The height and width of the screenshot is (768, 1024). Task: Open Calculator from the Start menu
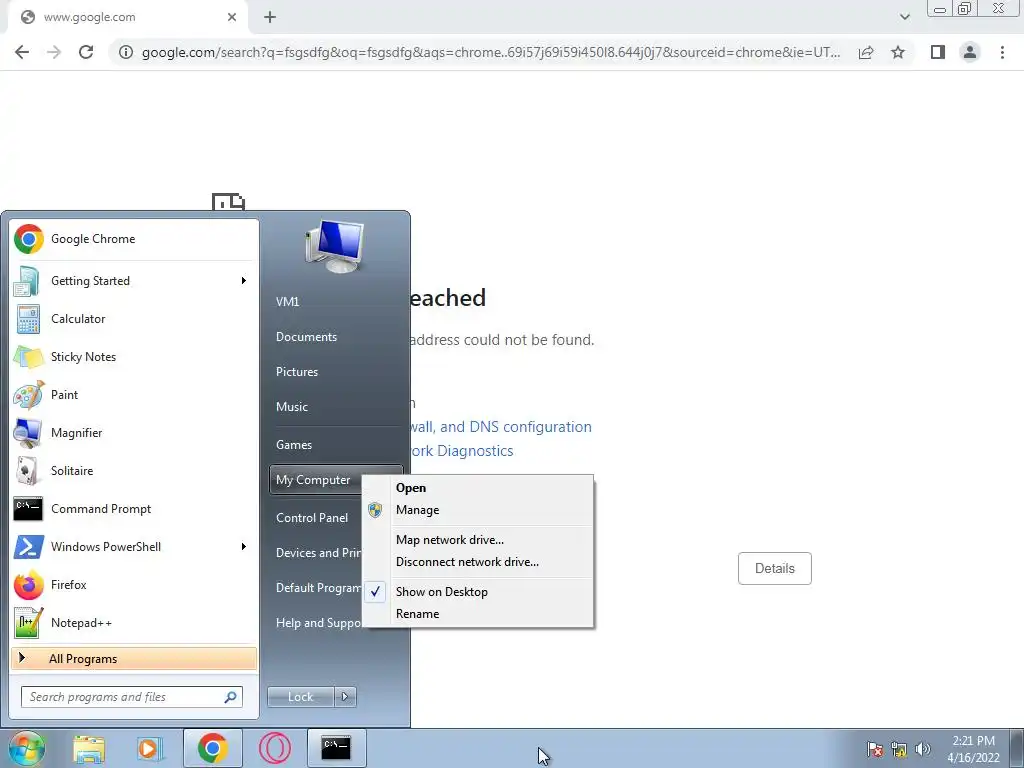(x=134, y=319)
